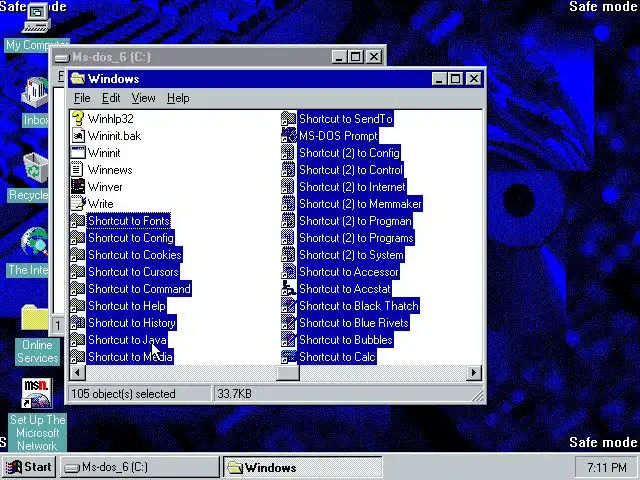The height and width of the screenshot is (480, 640).
Task: Click the Shortcut to Cookies folder icon
Action: tap(78, 255)
